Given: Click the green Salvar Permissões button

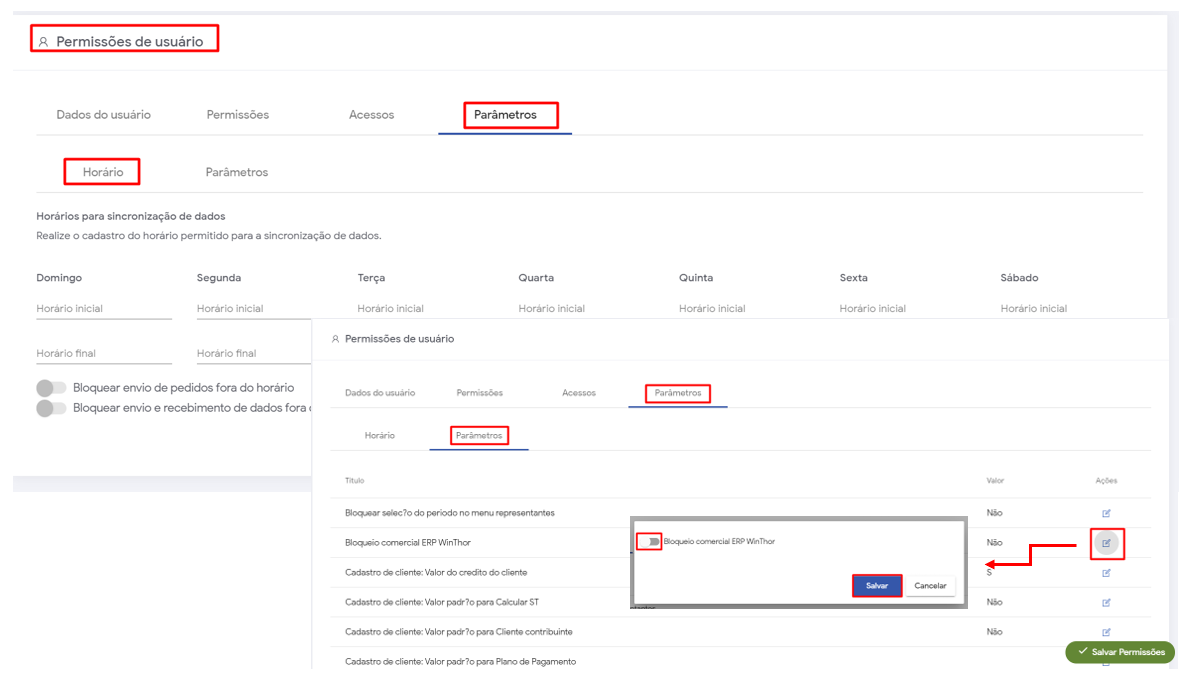Looking at the screenshot, I should tap(1120, 652).
